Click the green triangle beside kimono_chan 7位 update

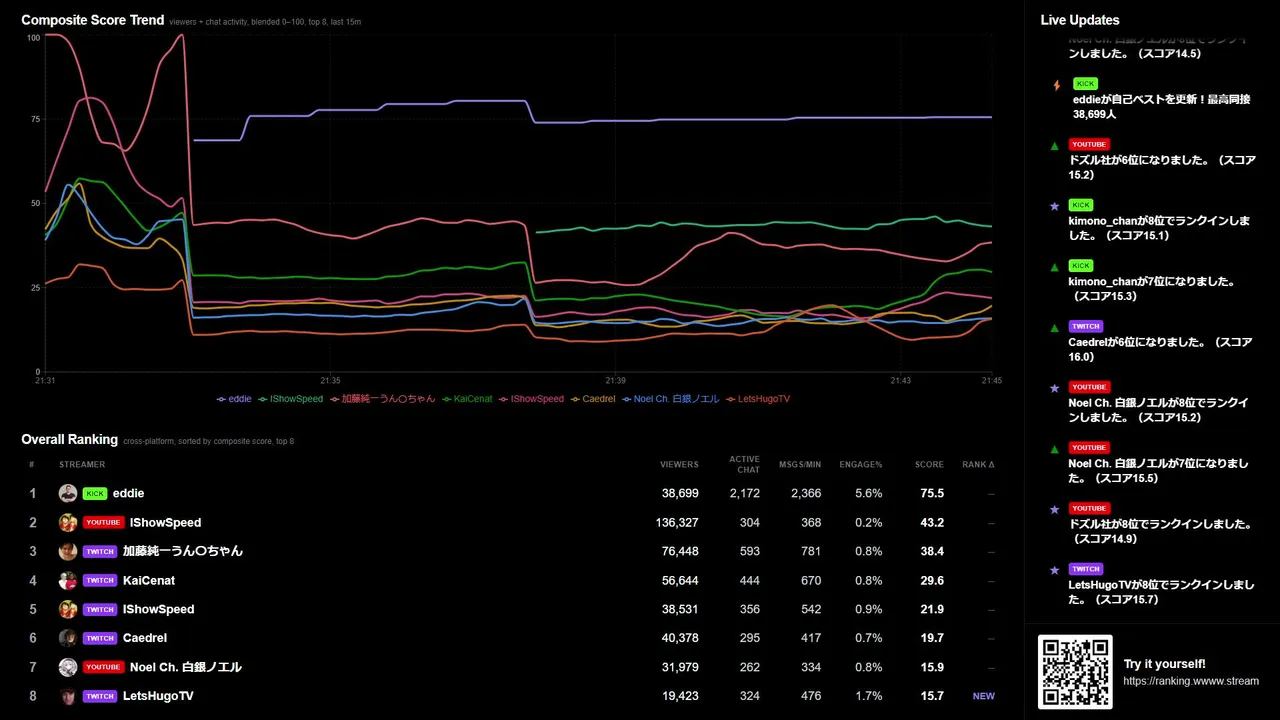coord(1054,267)
